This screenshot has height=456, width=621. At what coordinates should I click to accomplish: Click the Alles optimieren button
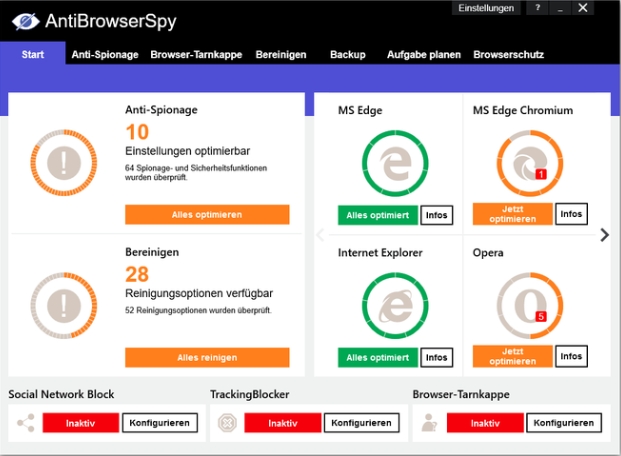point(207,215)
